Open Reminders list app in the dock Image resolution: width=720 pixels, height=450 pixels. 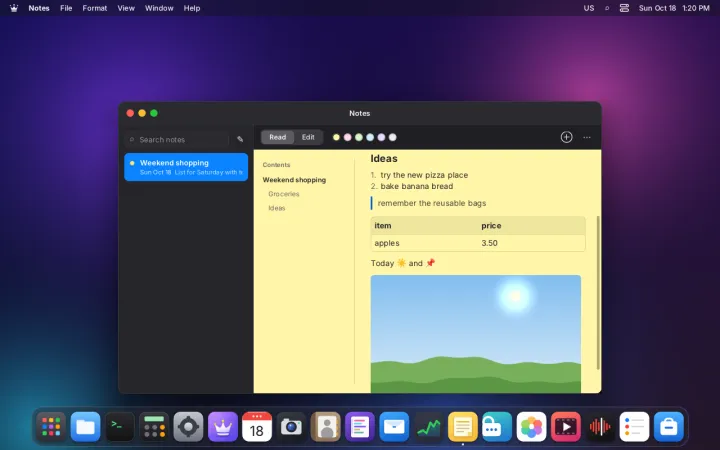[x=634, y=427]
